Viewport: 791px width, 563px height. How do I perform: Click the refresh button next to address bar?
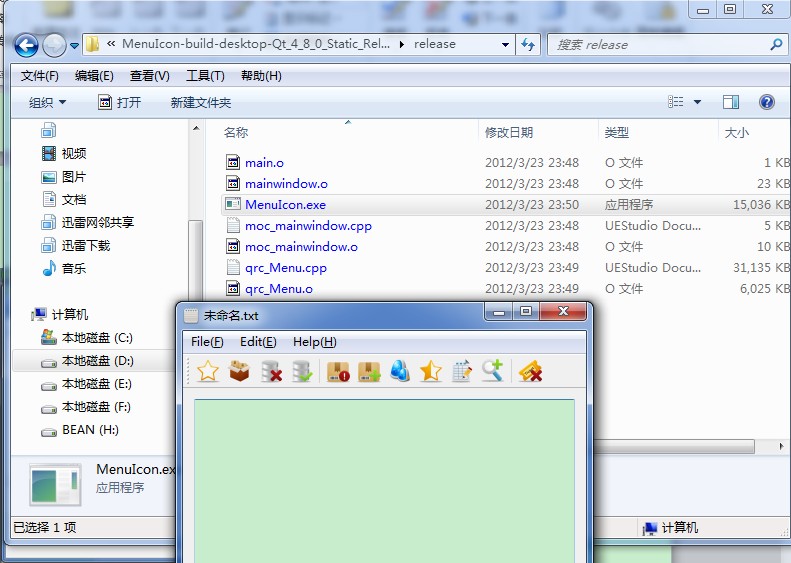click(528, 44)
